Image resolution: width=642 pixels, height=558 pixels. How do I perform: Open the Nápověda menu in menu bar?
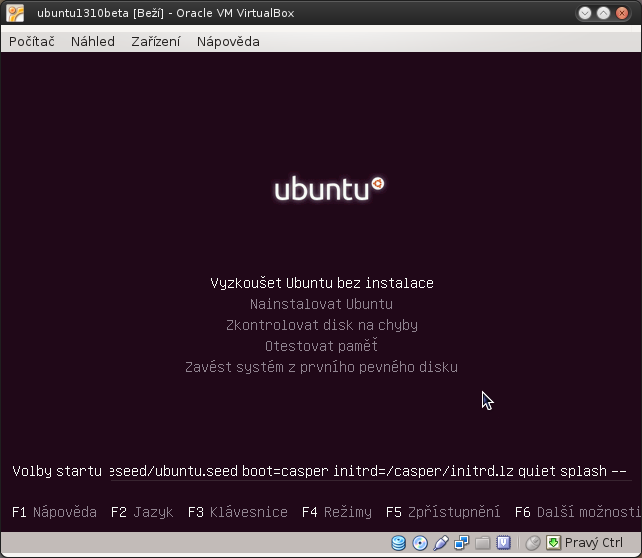(228, 42)
